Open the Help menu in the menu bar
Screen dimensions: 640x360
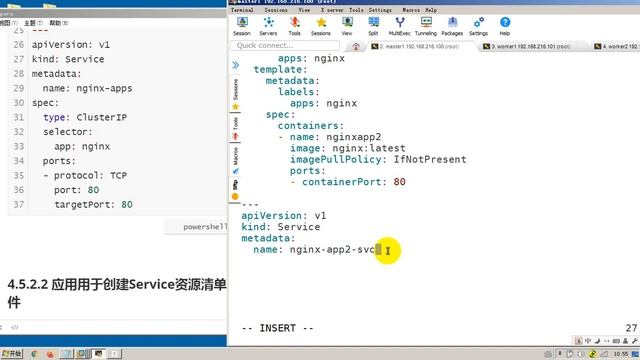tap(431, 10)
